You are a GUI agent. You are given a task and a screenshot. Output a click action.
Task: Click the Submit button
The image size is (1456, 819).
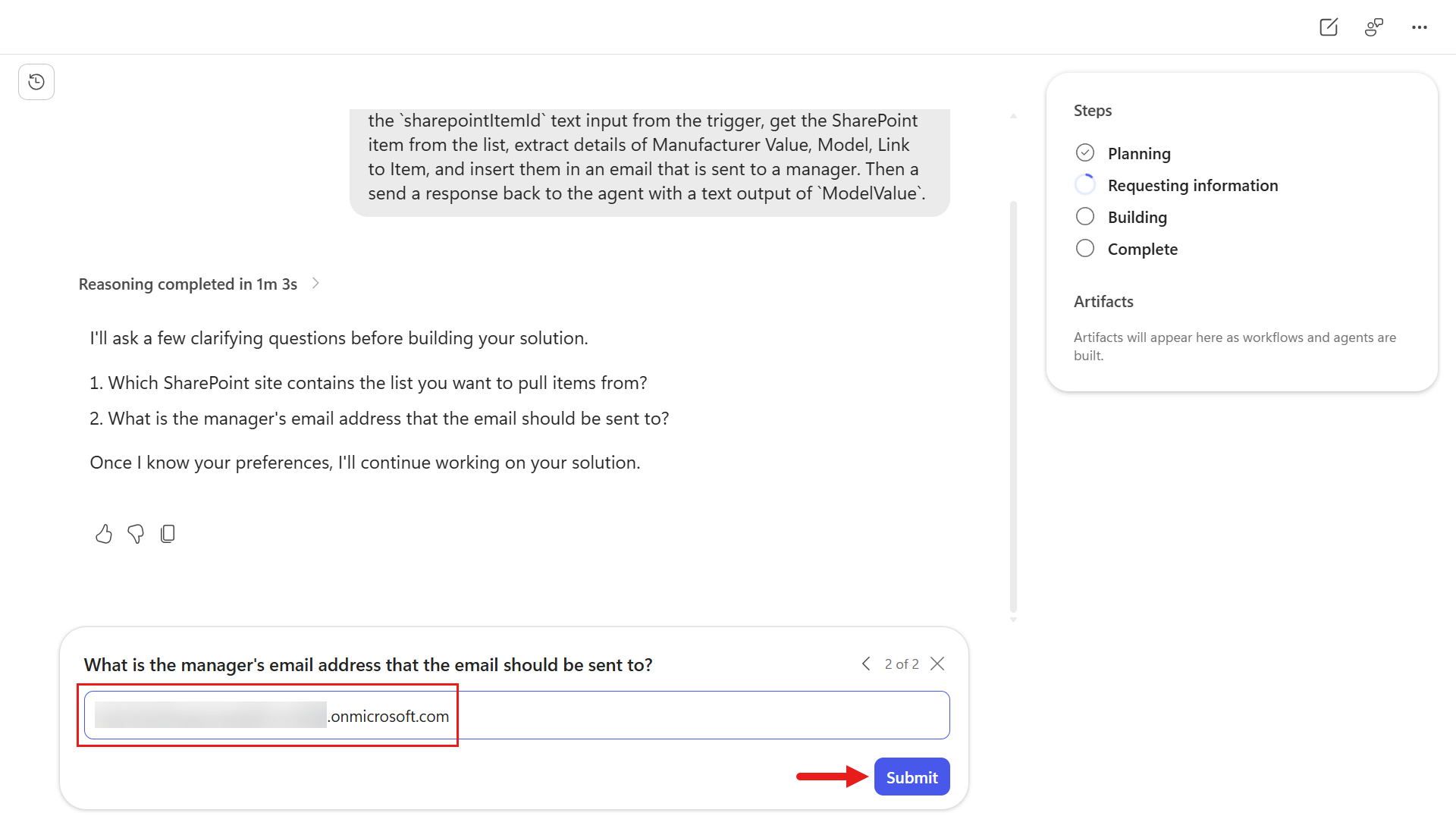point(912,777)
